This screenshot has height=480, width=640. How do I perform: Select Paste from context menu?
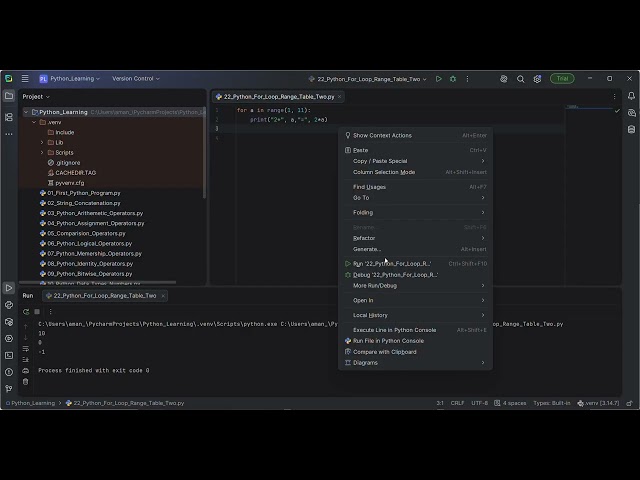point(416,150)
